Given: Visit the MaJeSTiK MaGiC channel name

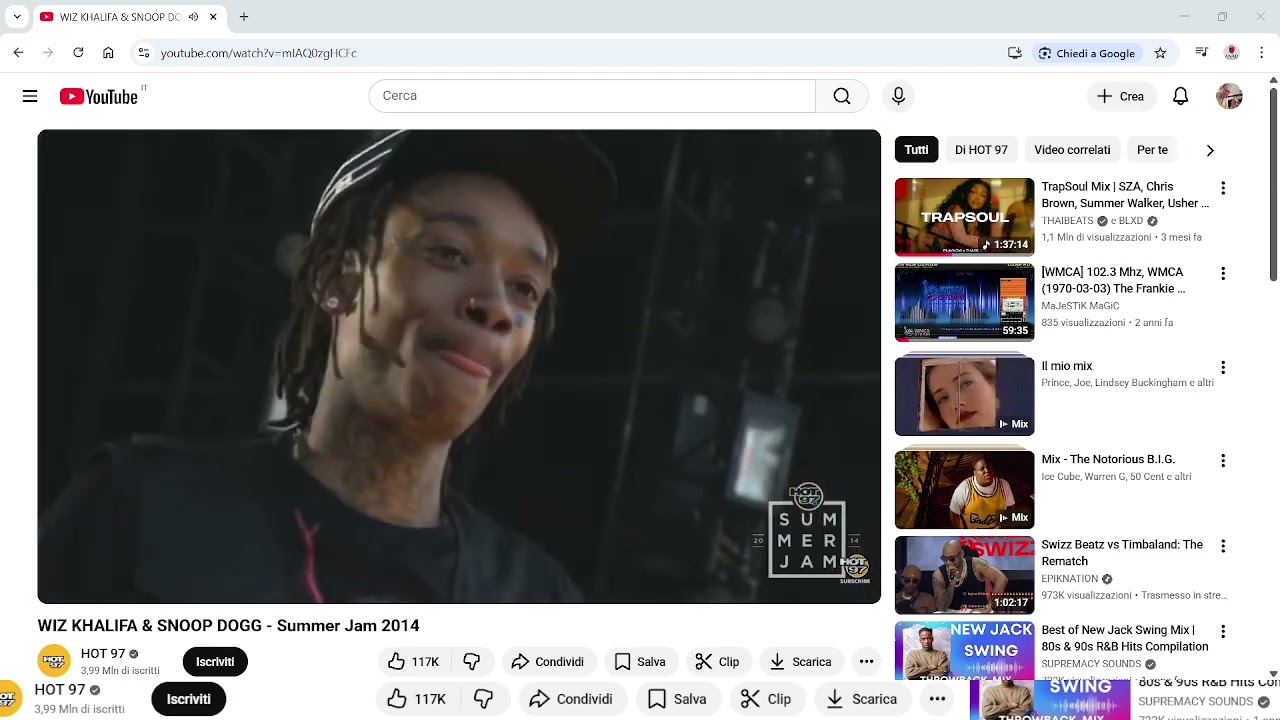Looking at the screenshot, I should (1080, 306).
